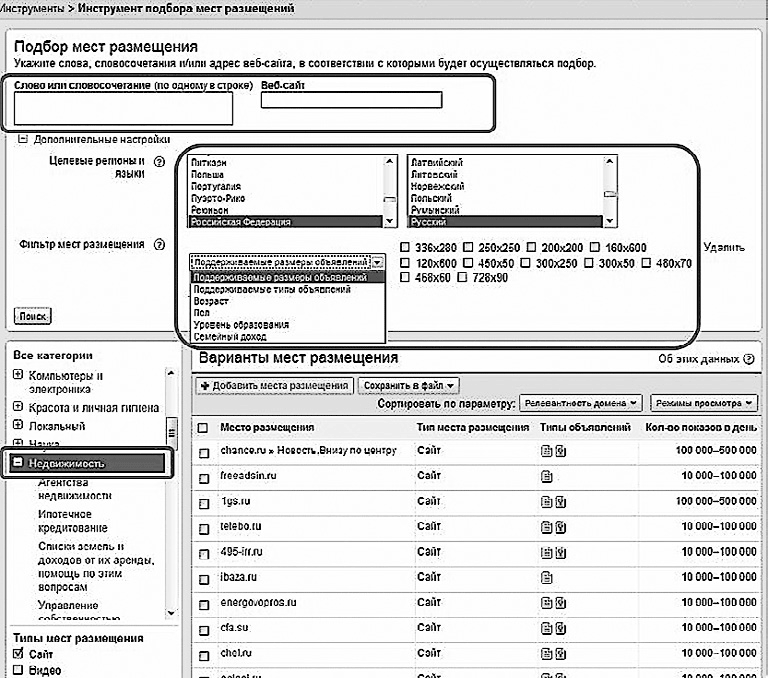Image resolution: width=768 pixels, height=678 pixels.
Task: Click Кол-во показов в день column header
Action: click(x=701, y=427)
